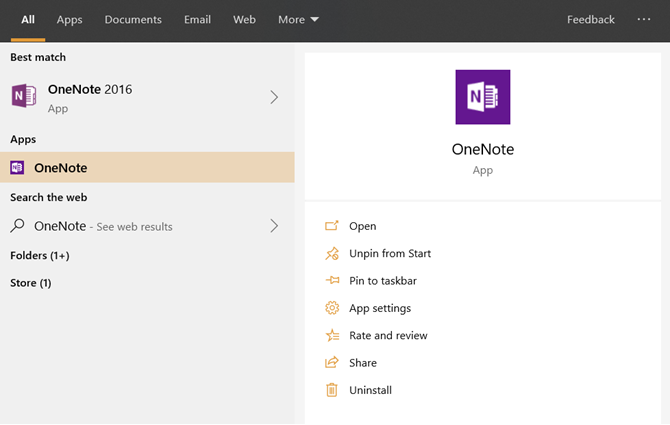The image size is (670, 425).
Task: Expand the OneNote web results arrow
Action: click(x=274, y=226)
